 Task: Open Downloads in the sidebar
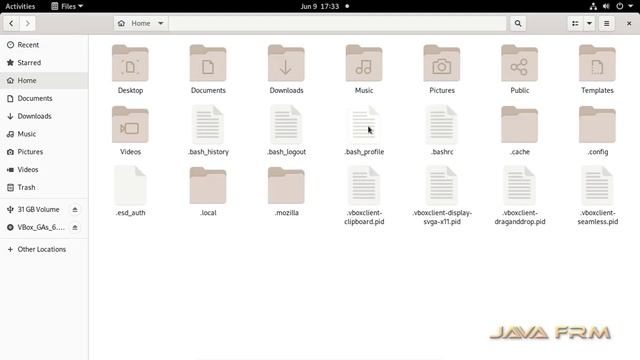tap(44, 116)
